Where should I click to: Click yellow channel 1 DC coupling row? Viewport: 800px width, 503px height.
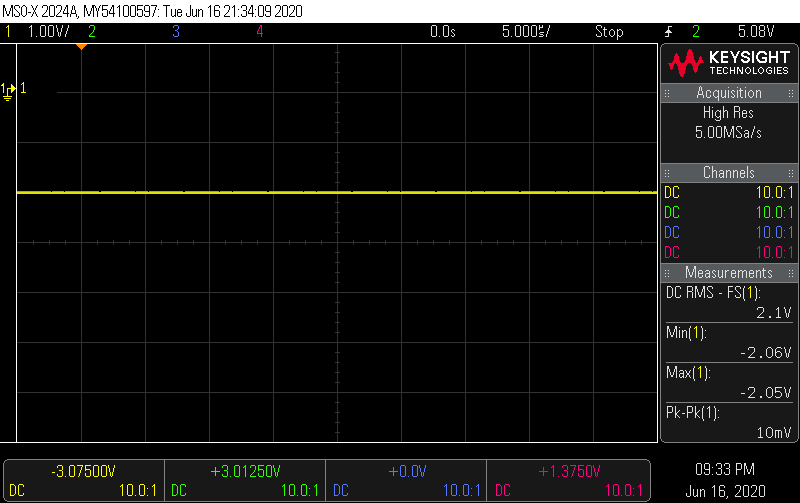pos(729,193)
